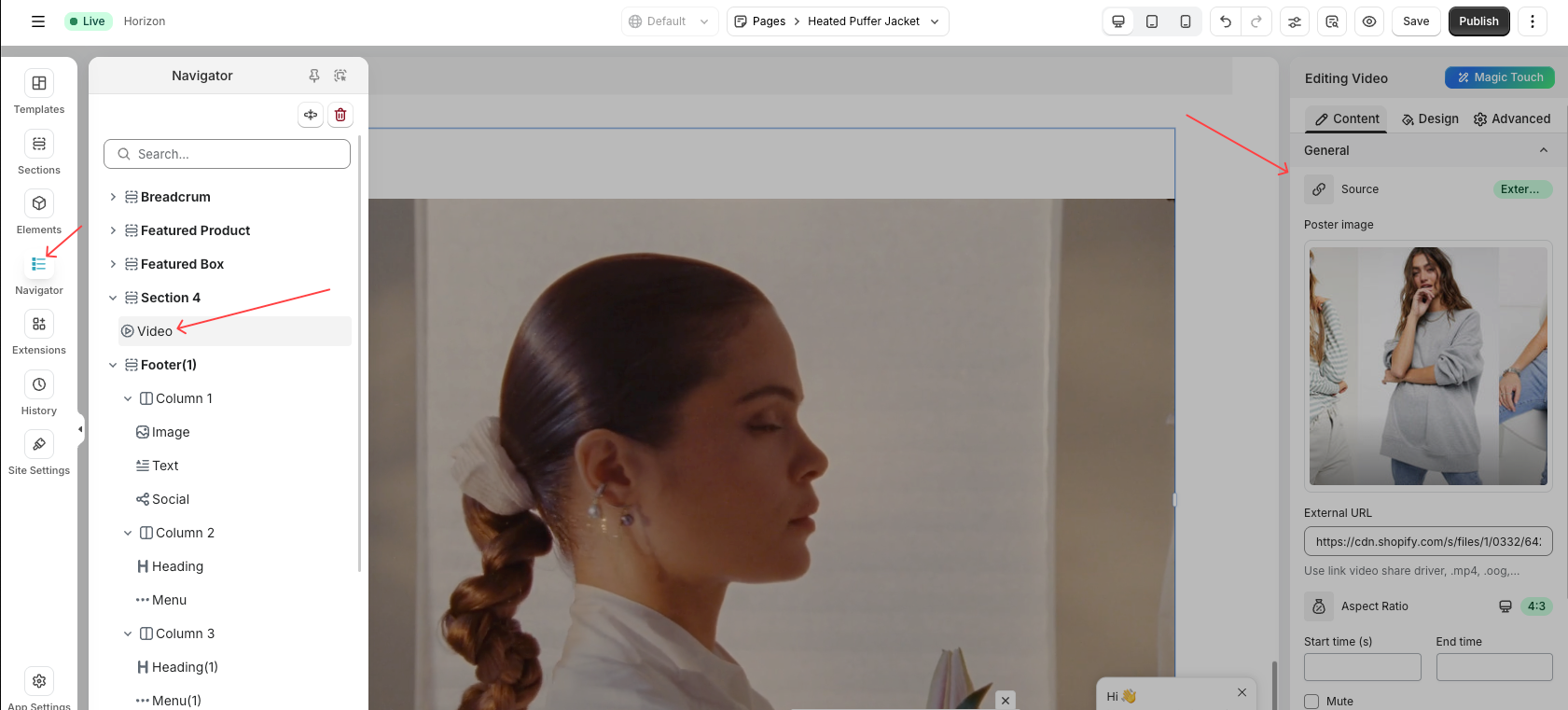Select the Menu element under Column 2
Image resolution: width=1568 pixels, height=710 pixels.
pos(160,600)
